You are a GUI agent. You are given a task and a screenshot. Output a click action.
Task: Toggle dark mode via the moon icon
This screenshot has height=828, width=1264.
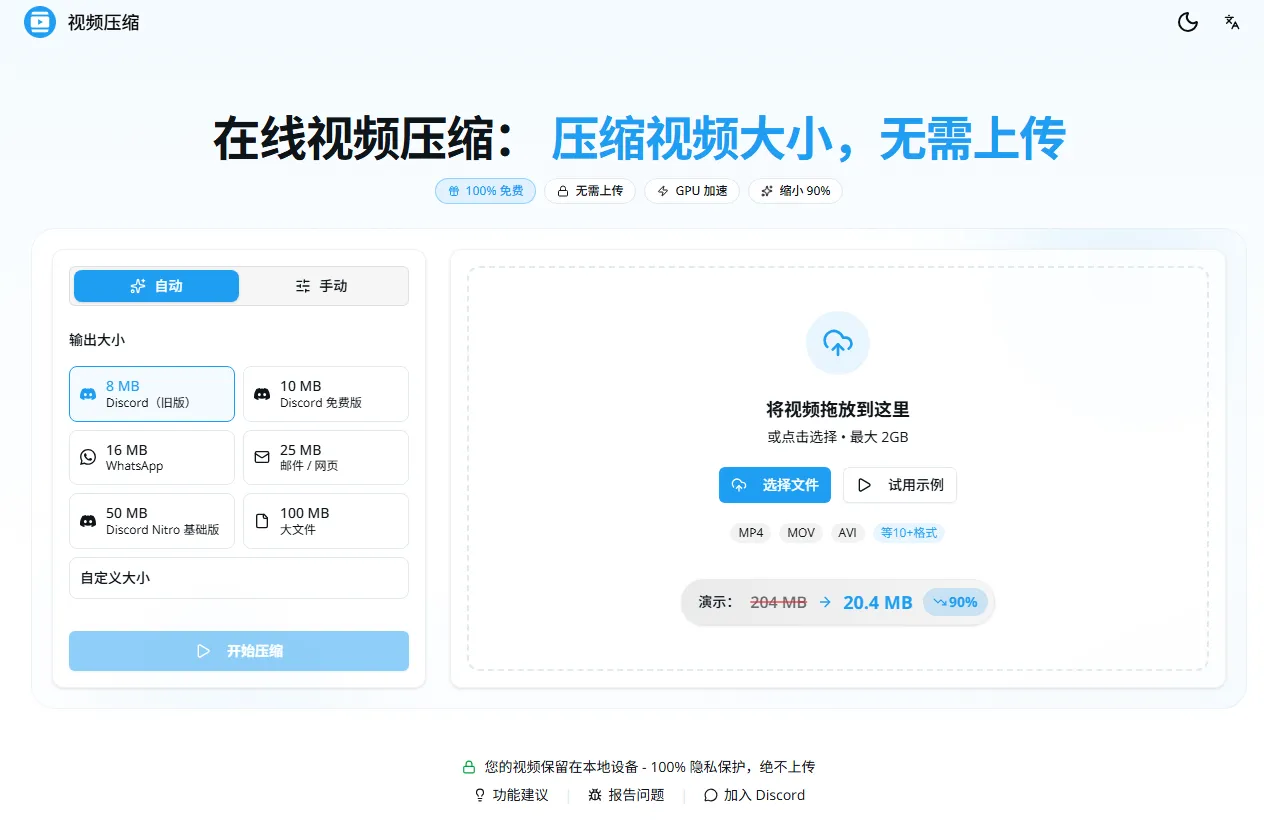point(1187,21)
